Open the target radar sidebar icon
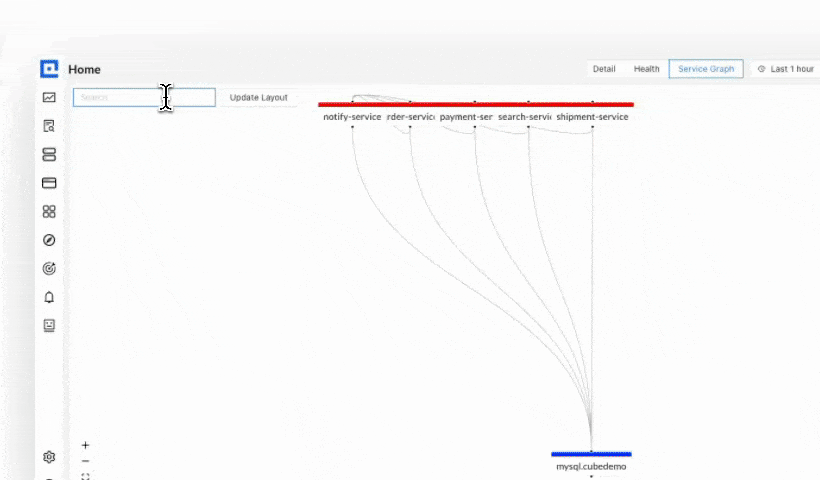 (49, 269)
